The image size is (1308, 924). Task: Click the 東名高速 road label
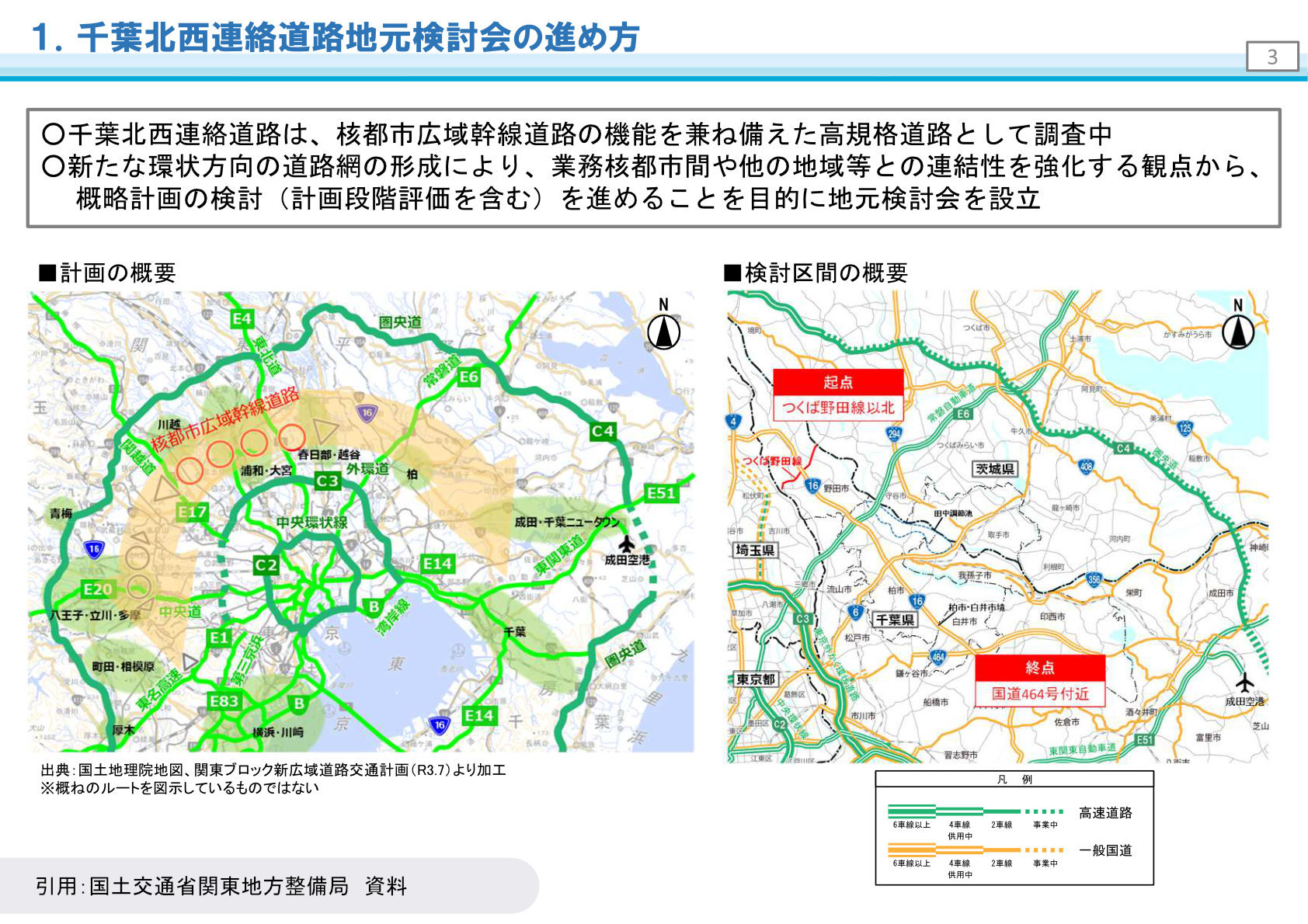159,689
